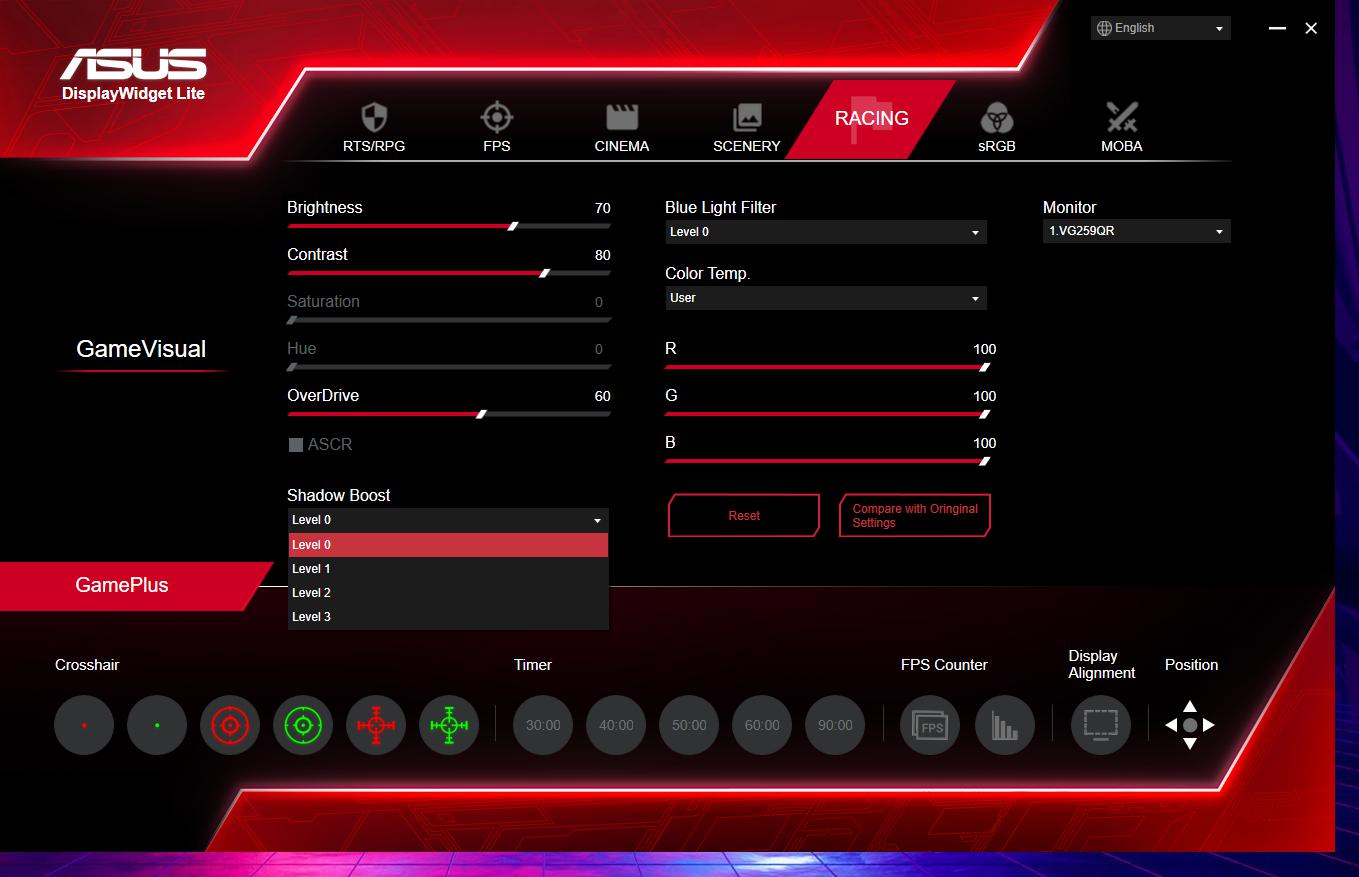Show the FPS bar graph icon
The image size is (1359, 877).
pos(1004,725)
